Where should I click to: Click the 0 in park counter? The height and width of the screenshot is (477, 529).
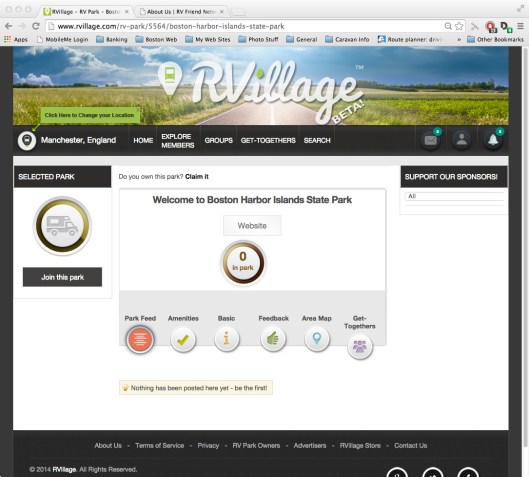point(243,262)
